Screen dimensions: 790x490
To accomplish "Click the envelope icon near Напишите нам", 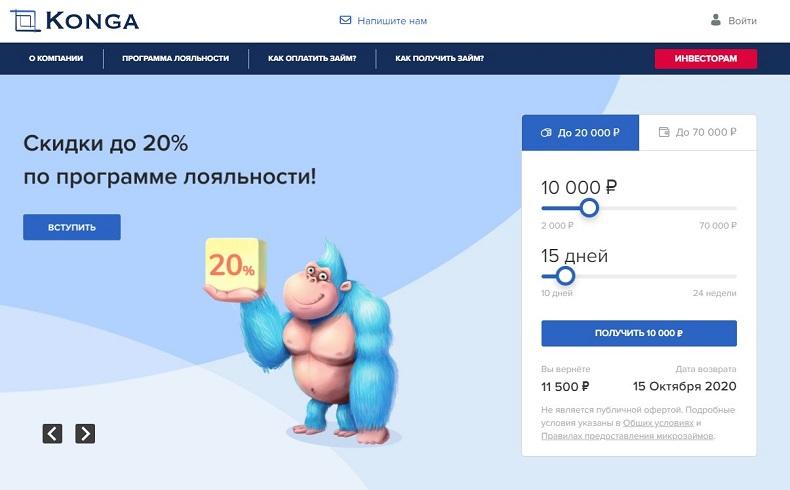I will [345, 20].
